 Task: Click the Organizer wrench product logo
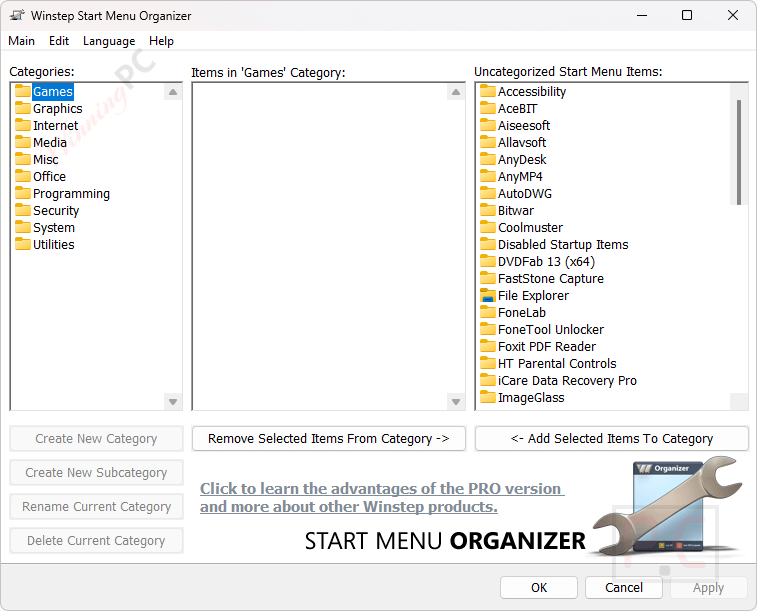coord(668,507)
